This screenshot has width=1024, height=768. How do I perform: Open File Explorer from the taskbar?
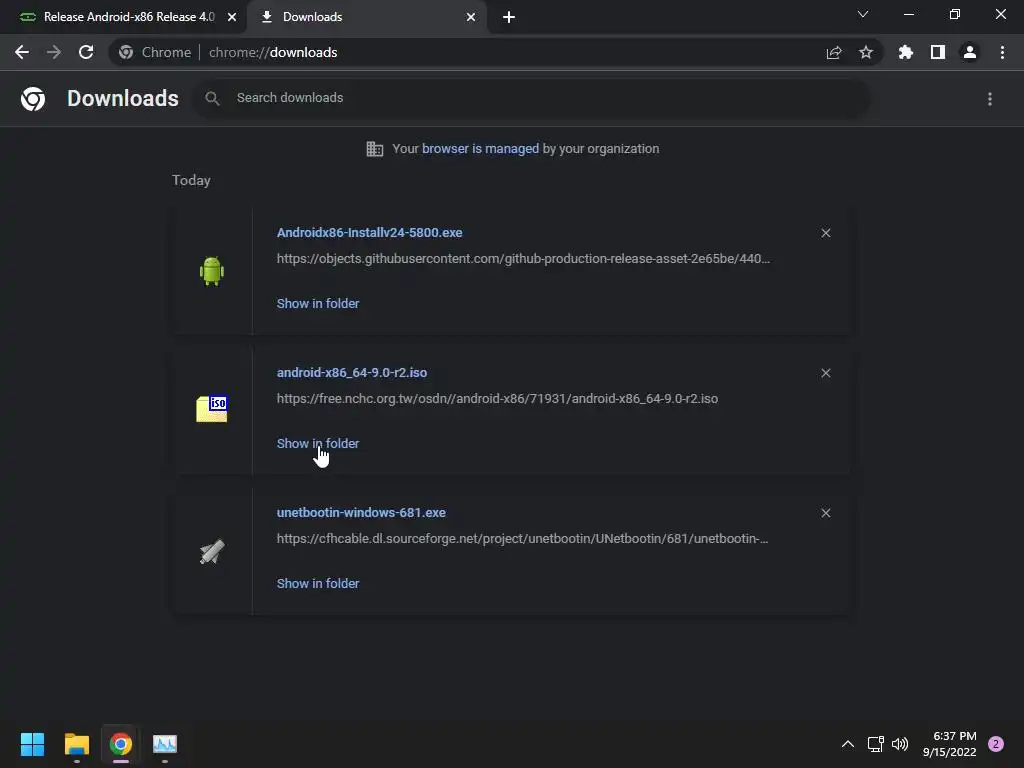click(x=76, y=744)
